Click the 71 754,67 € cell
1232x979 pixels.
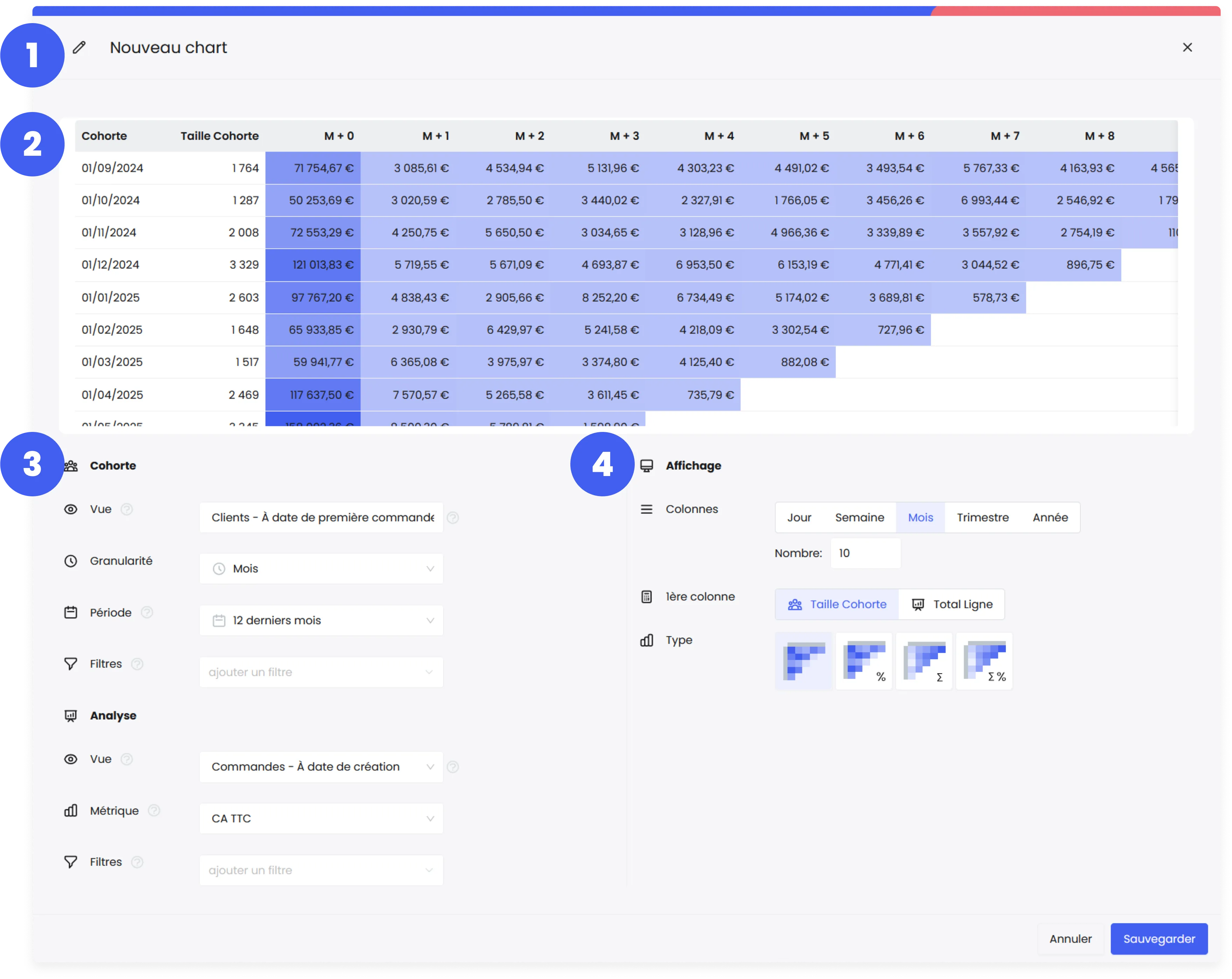[x=313, y=168]
